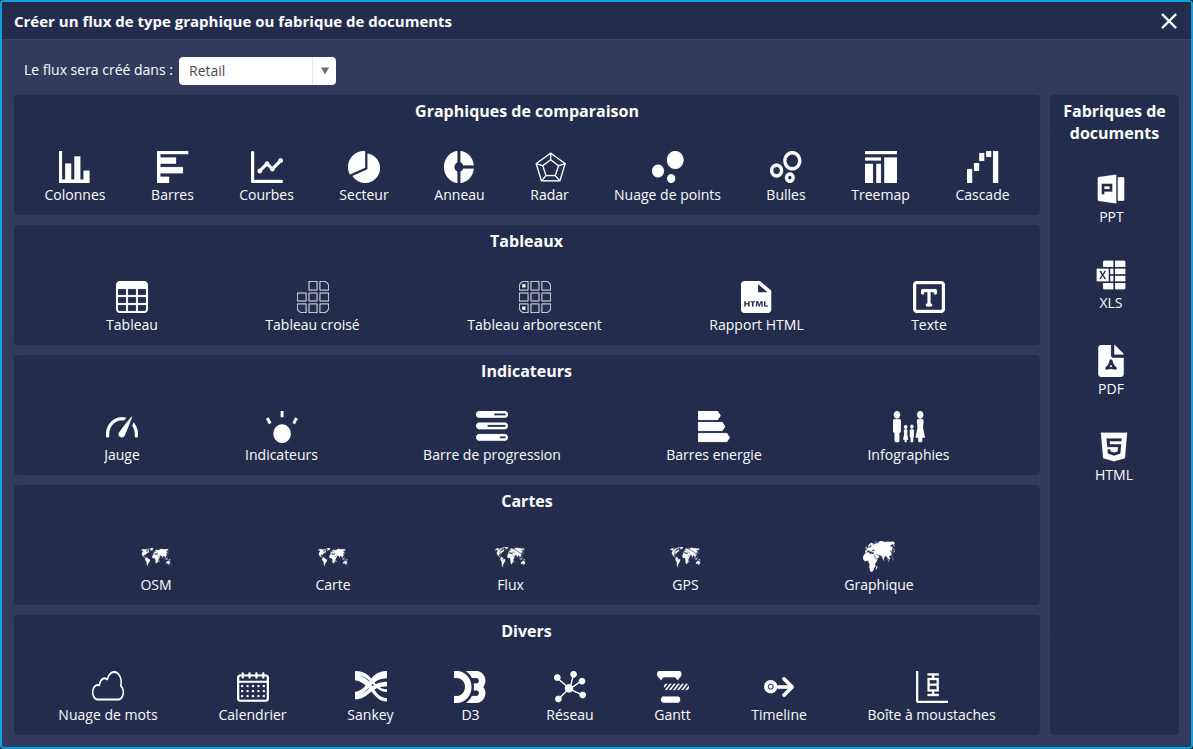
Task: Open the Retail role dropdown
Action: pos(257,71)
